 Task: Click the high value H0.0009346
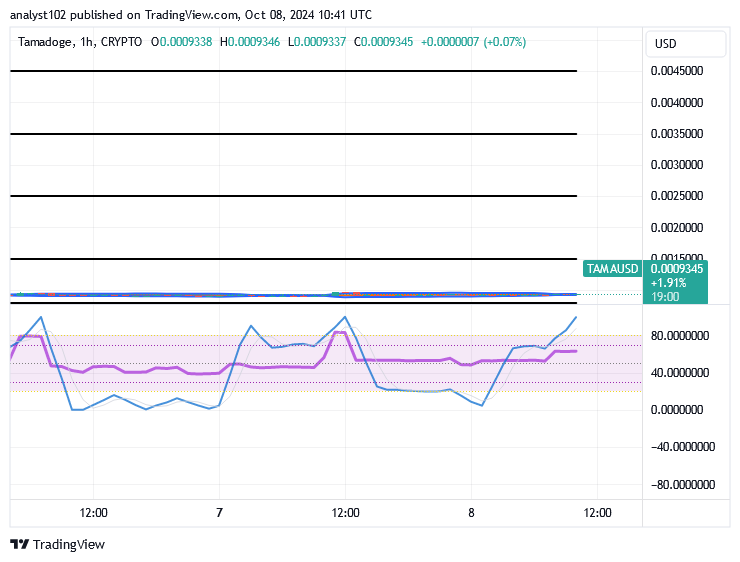pyautogui.click(x=250, y=42)
